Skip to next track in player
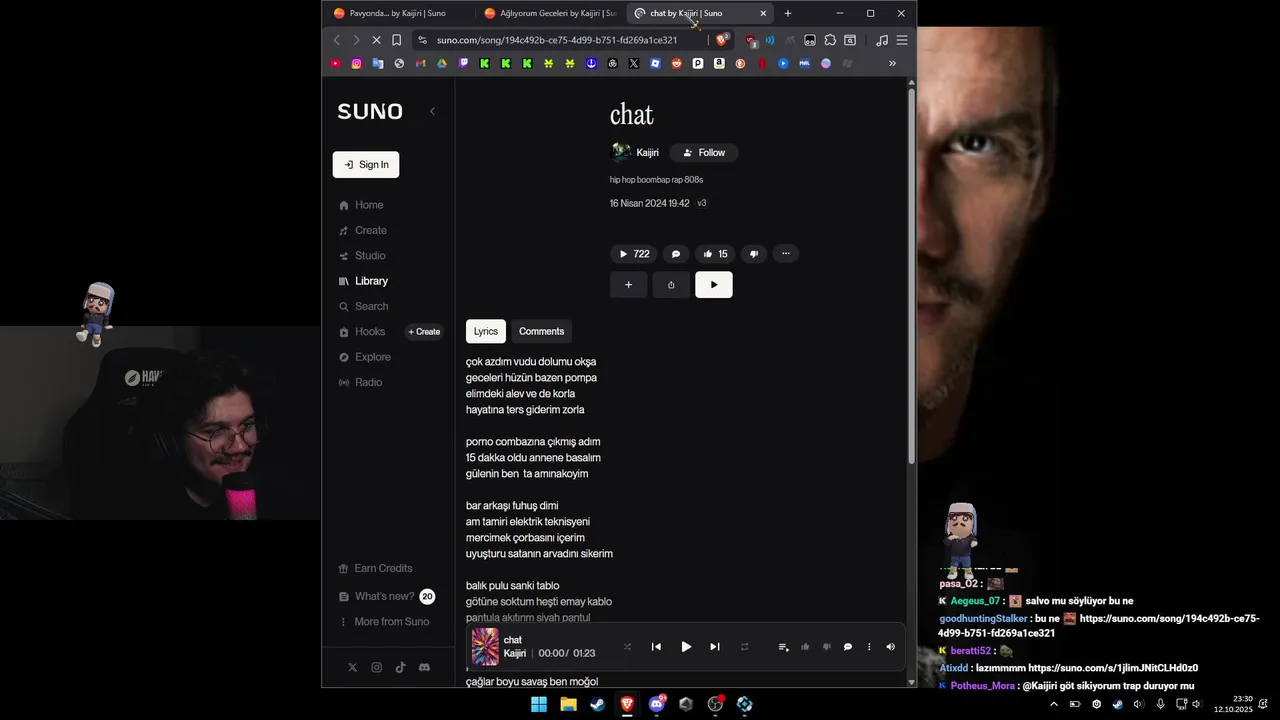The image size is (1280, 720). click(714, 647)
